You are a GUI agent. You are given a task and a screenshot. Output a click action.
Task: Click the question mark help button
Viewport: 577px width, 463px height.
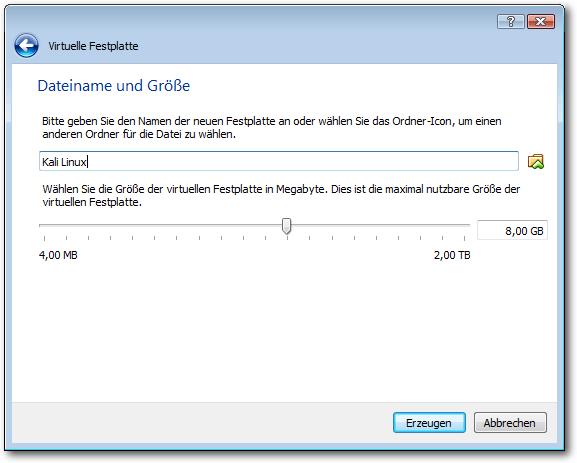(x=510, y=22)
